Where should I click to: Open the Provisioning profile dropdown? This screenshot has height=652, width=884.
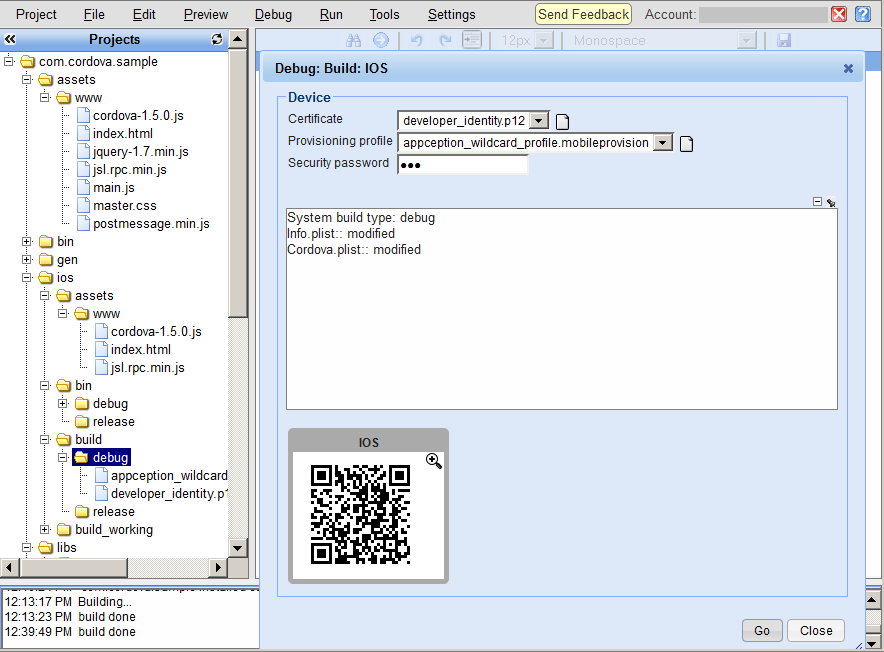[x=663, y=143]
